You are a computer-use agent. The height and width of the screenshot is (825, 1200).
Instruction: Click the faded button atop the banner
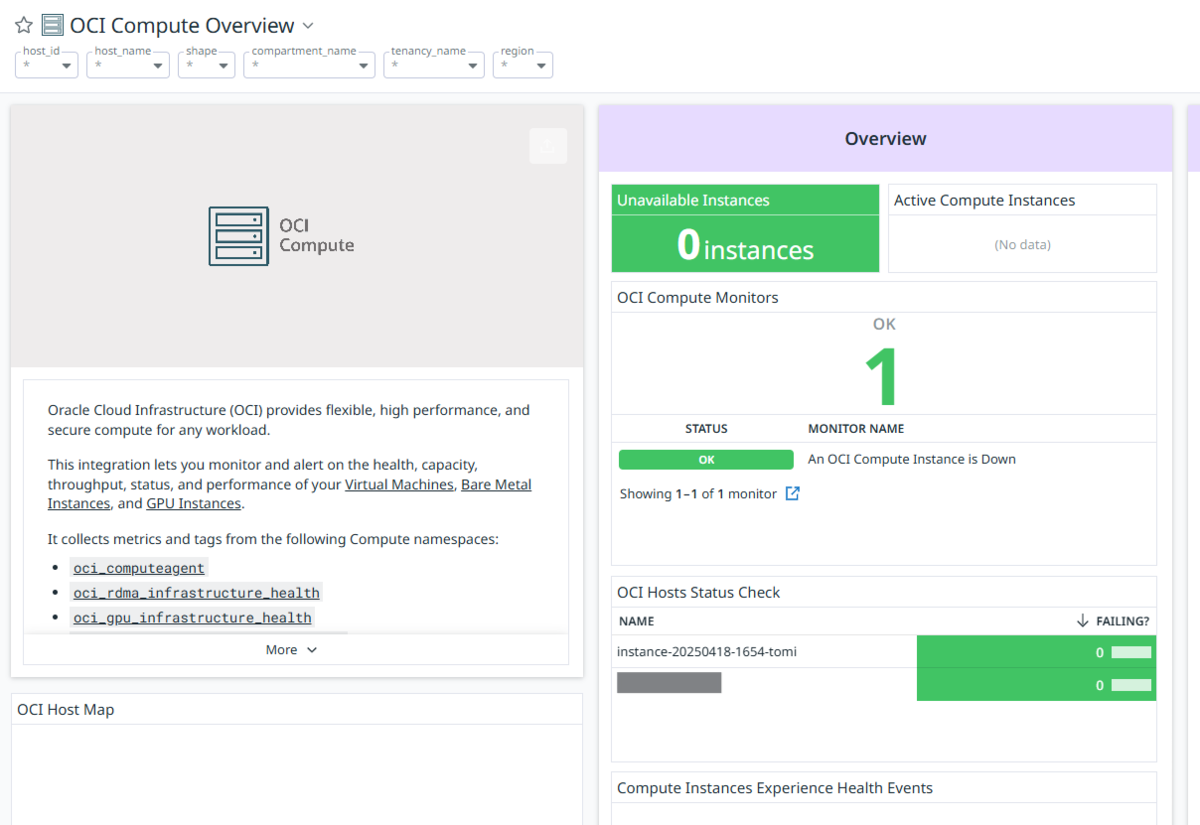click(548, 146)
